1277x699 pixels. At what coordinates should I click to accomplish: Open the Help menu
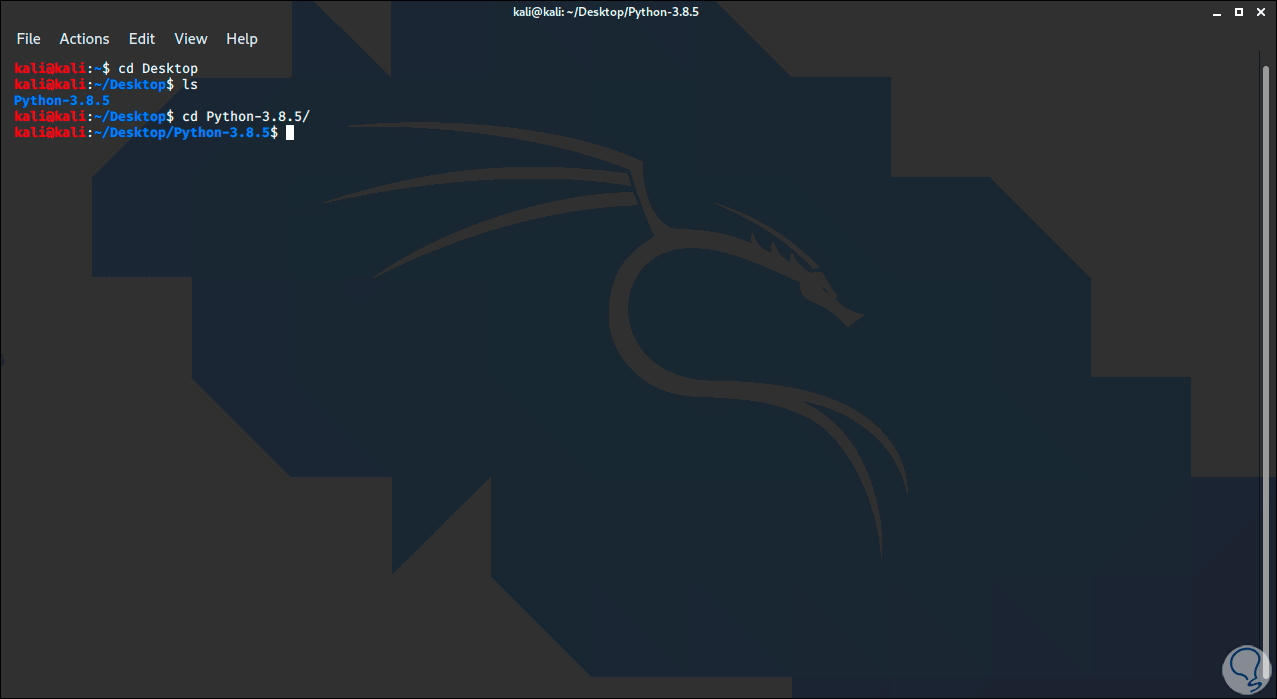[x=242, y=39]
